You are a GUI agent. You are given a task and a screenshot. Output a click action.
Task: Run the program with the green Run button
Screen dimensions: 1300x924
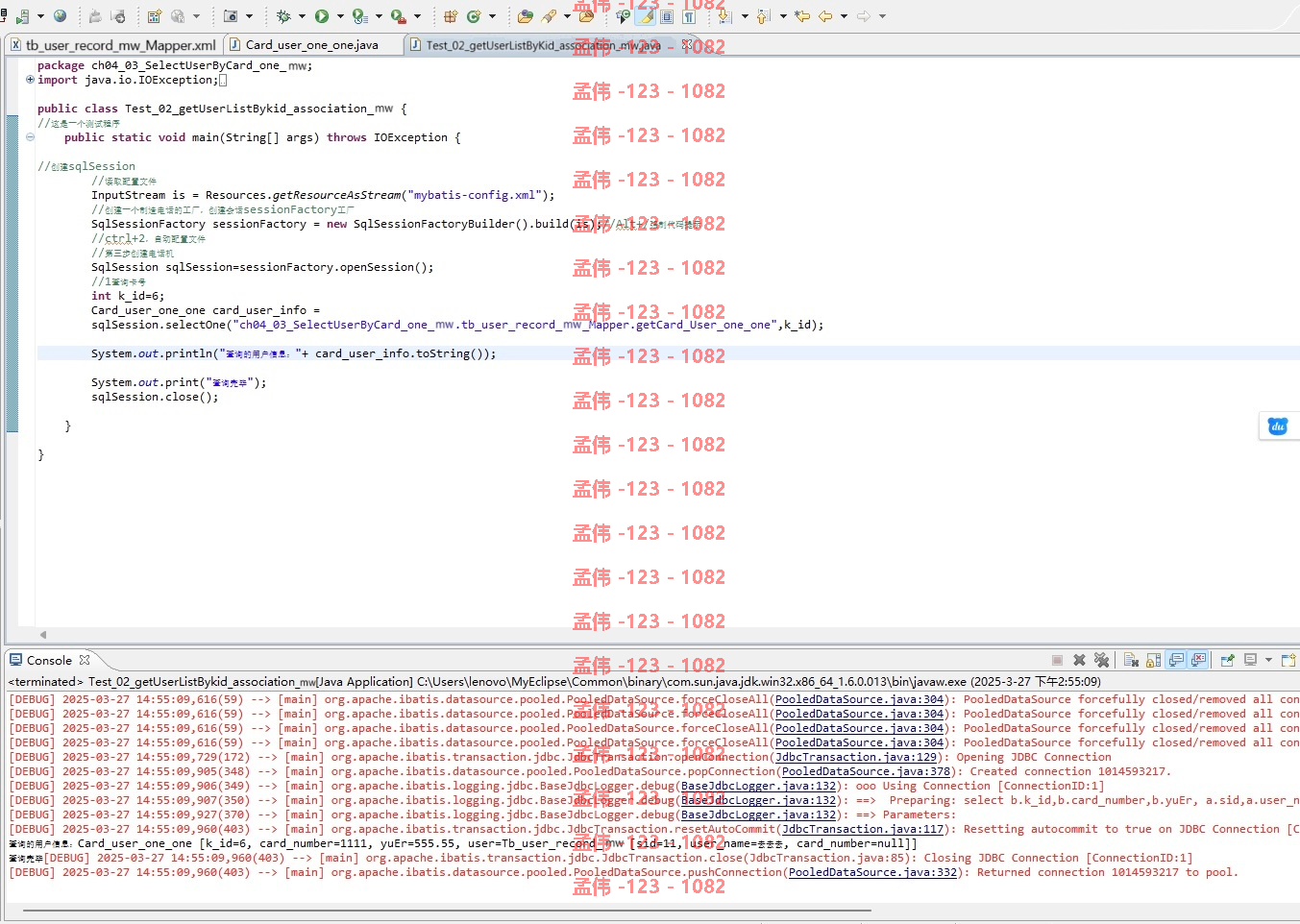(x=322, y=16)
